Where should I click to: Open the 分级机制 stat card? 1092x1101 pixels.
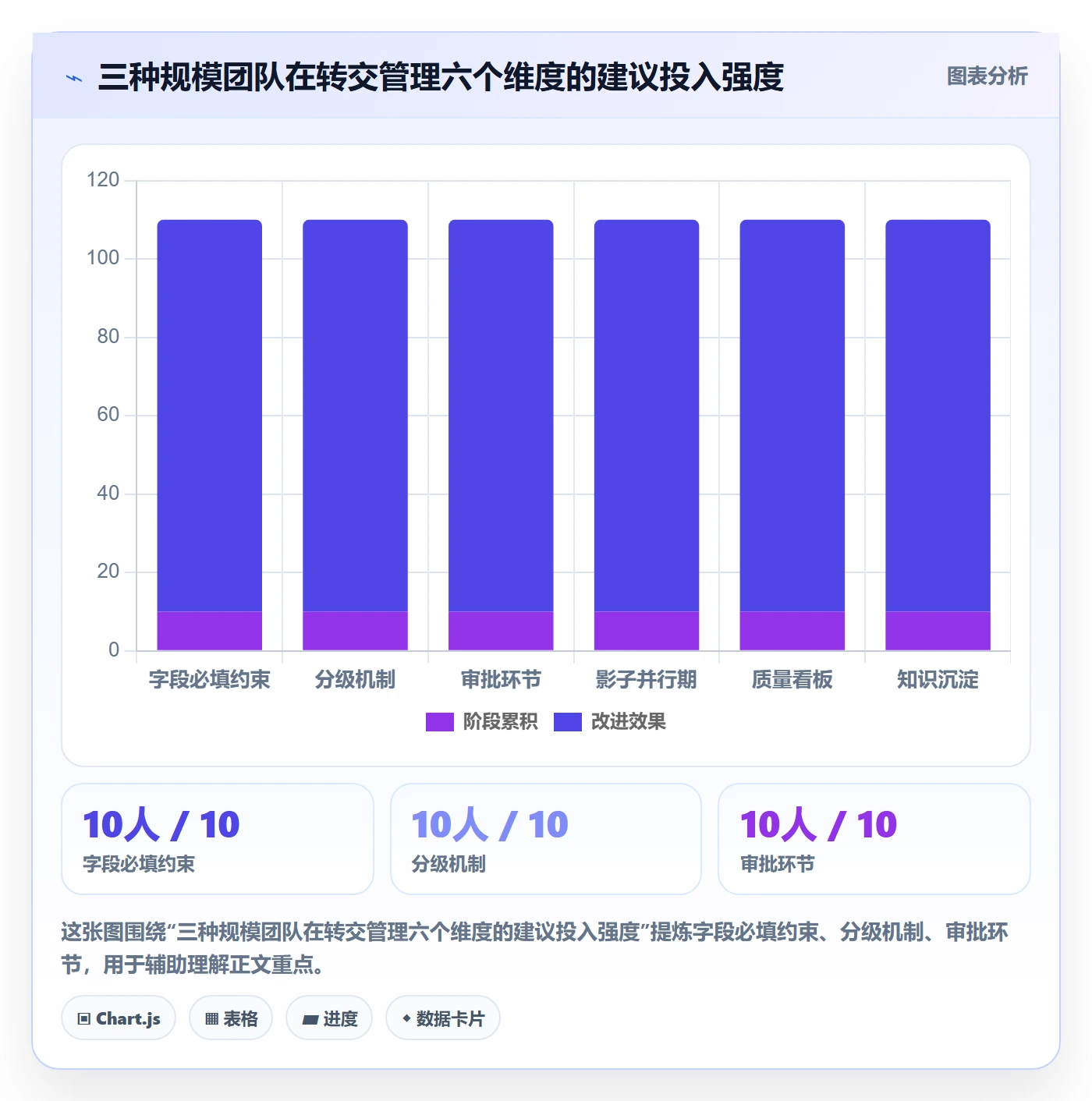point(546,839)
